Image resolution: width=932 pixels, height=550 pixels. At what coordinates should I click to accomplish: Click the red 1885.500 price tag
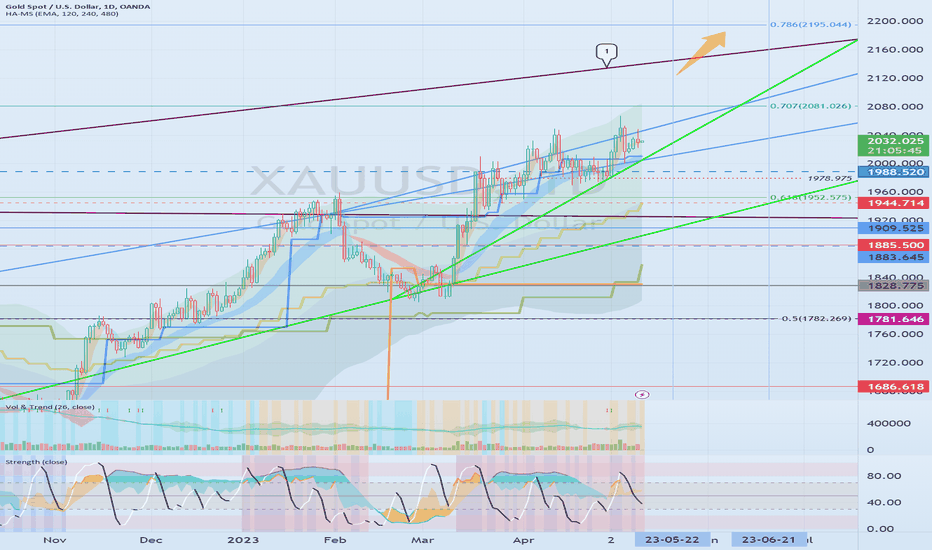coord(895,245)
